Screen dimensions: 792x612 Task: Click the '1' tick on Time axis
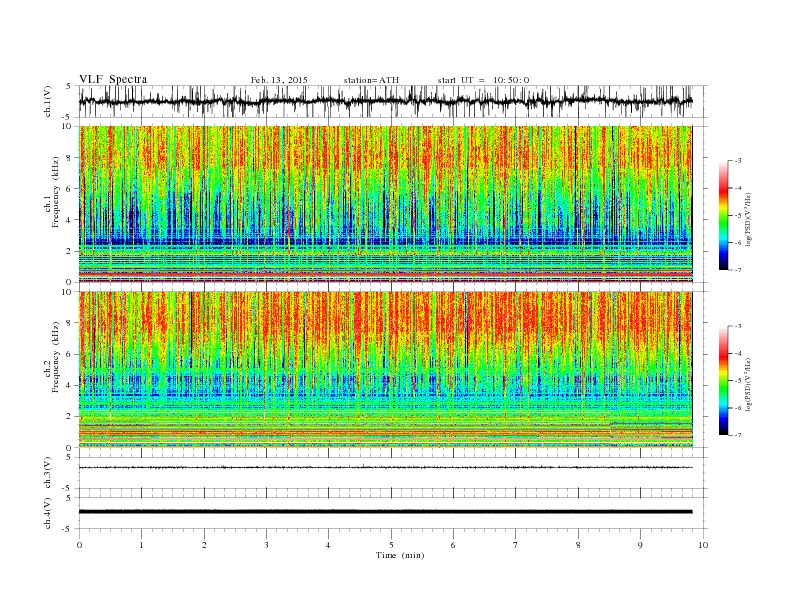tap(141, 545)
